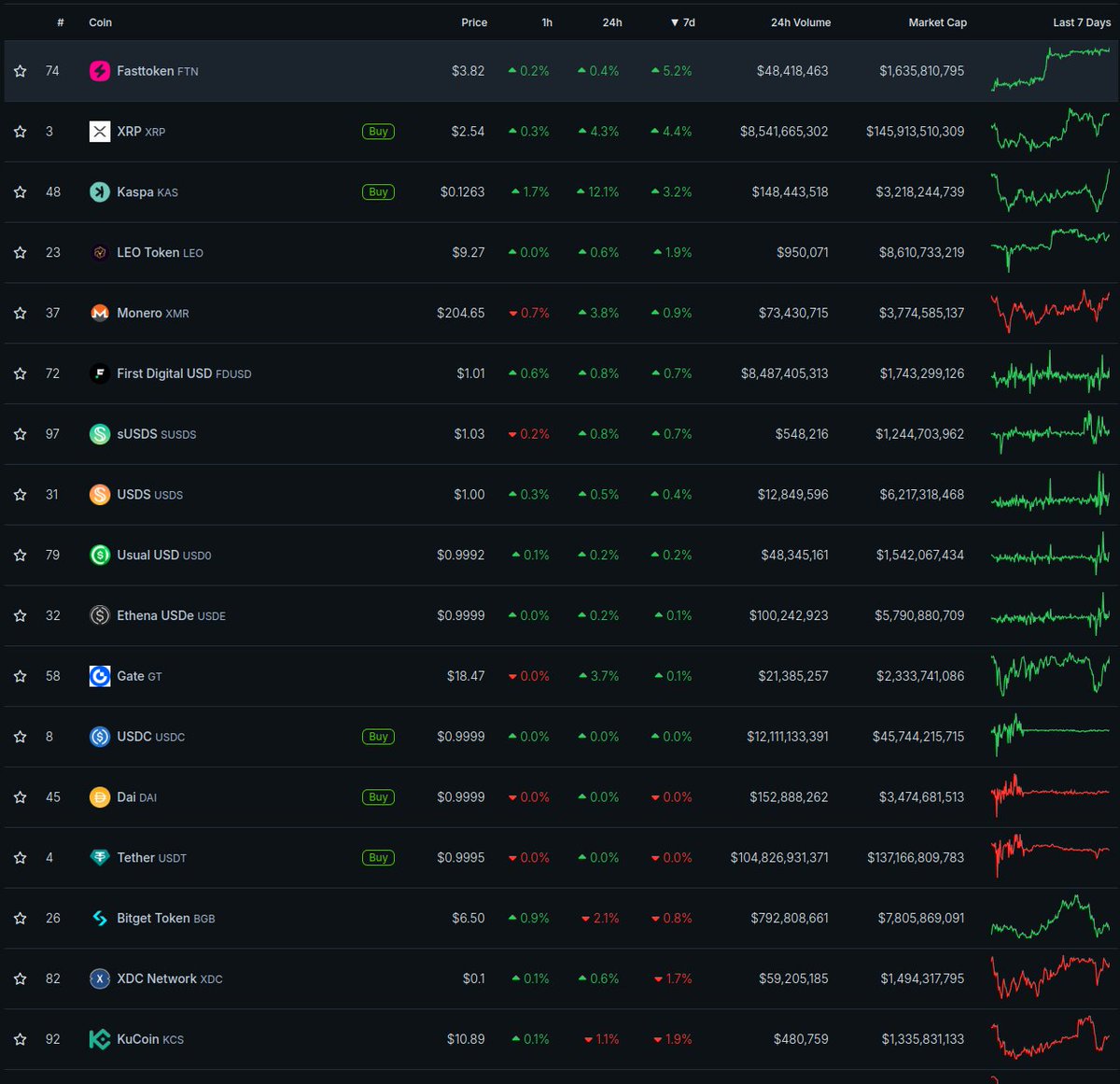Click the Buy button for XRP
Image resolution: width=1120 pixels, height=1084 pixels.
click(x=378, y=132)
